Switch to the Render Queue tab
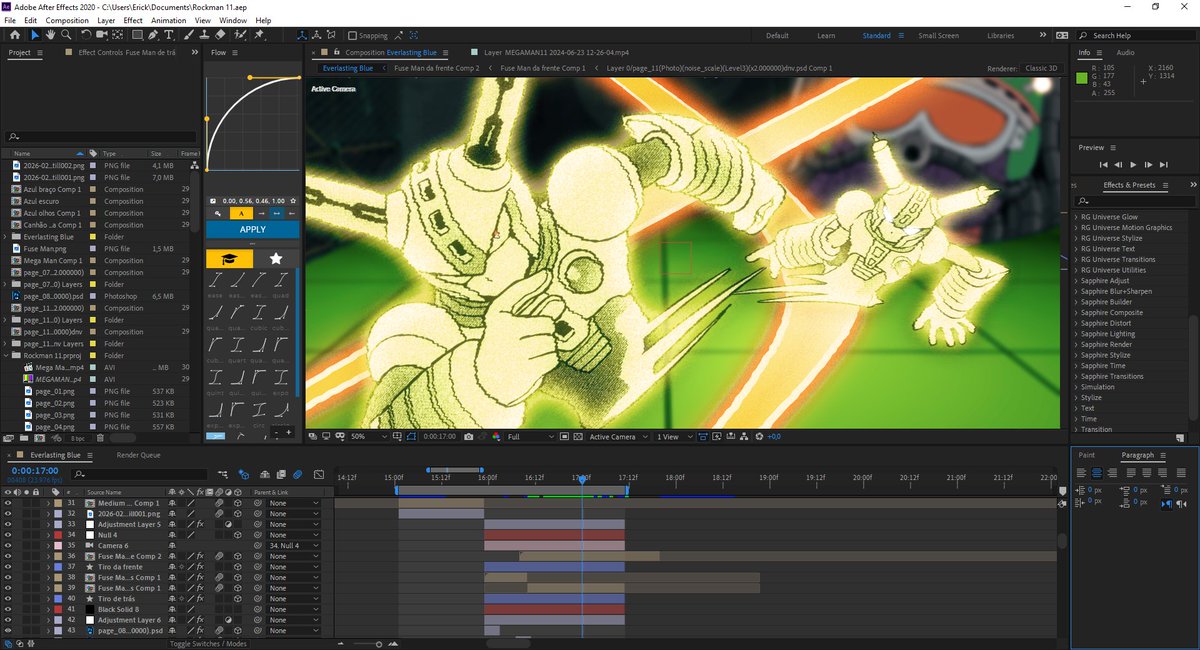The width and height of the screenshot is (1200, 650). (x=138, y=455)
